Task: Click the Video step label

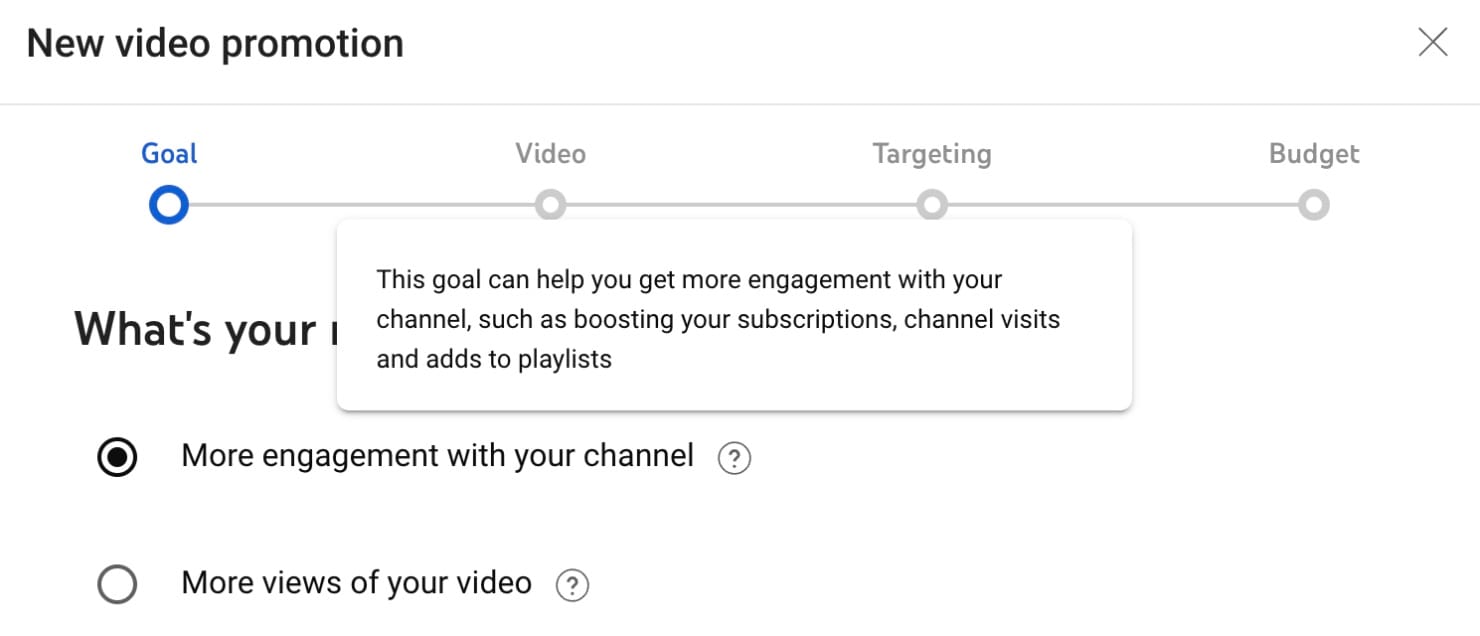Action: click(551, 153)
